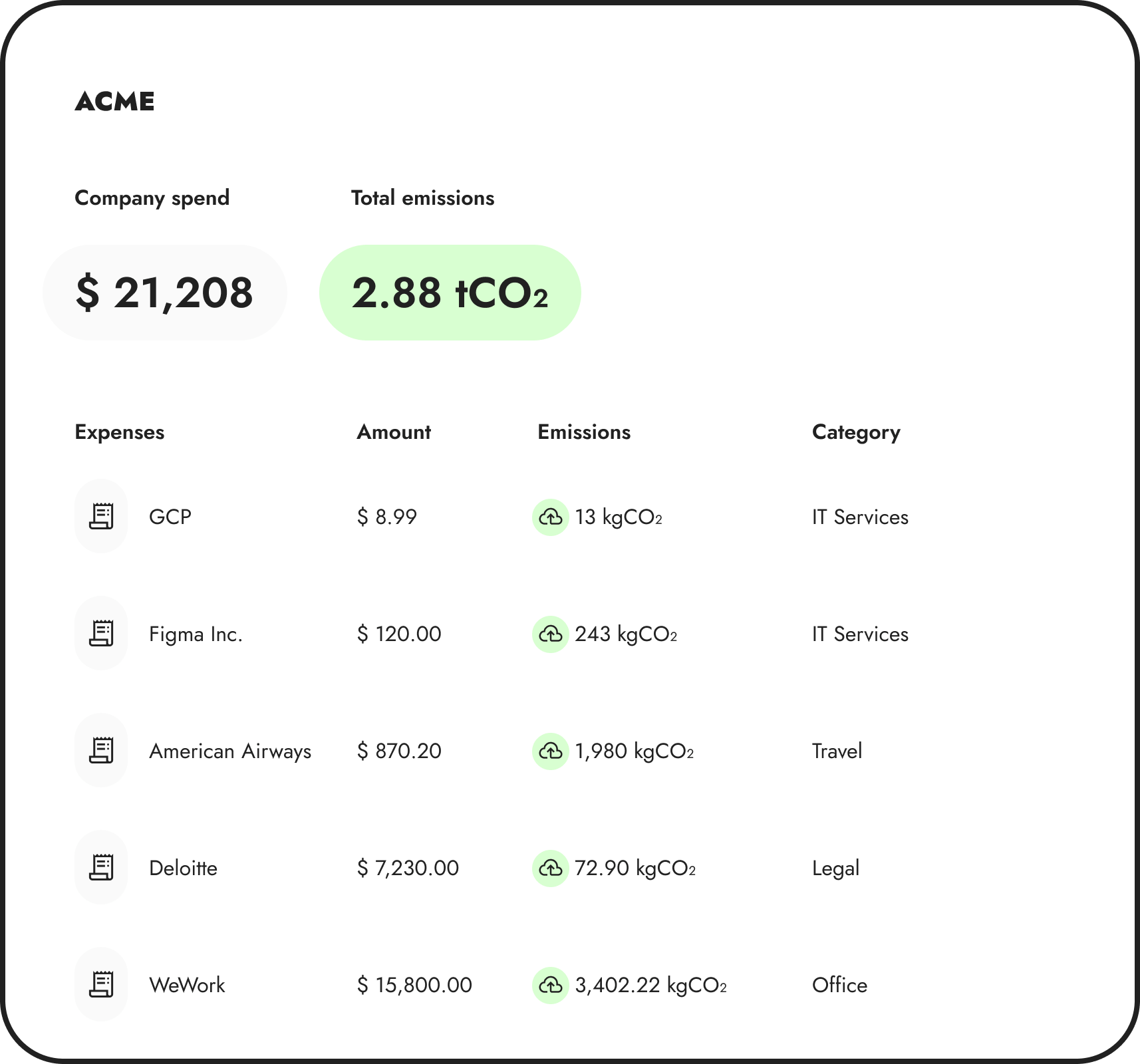This screenshot has width=1140, height=1064.
Task: Open the Deloitte receipt icon
Action: tap(101, 868)
